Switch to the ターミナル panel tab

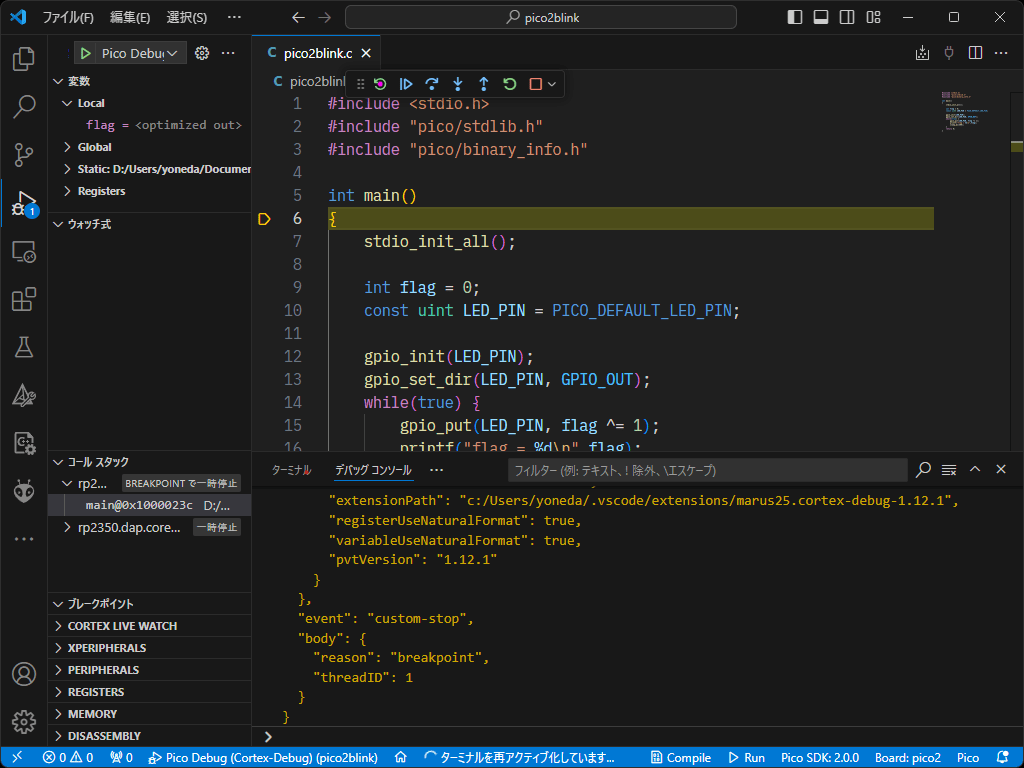pos(291,470)
